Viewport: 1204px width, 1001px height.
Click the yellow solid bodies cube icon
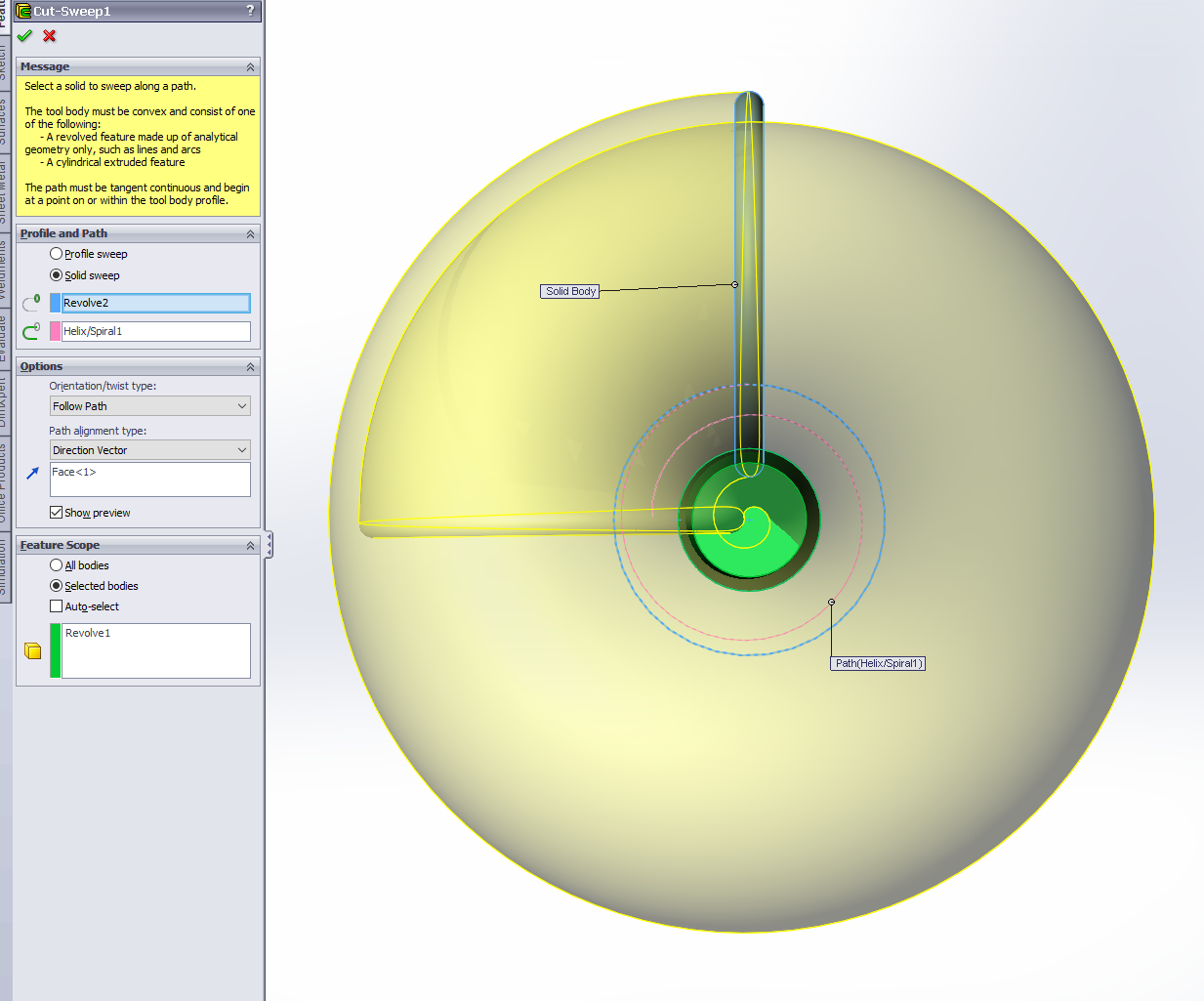pyautogui.click(x=32, y=650)
